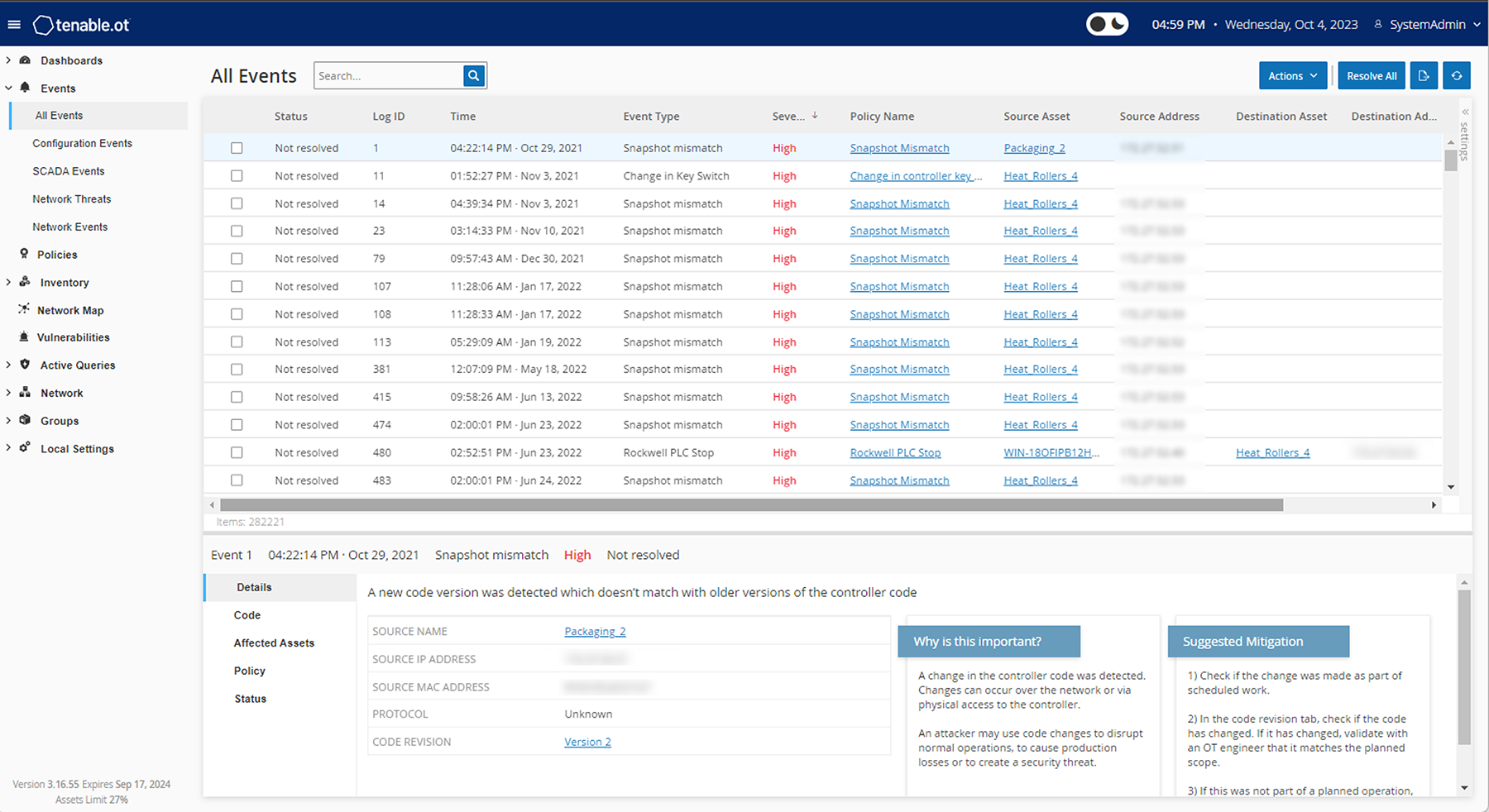This screenshot has width=1489, height=812.
Task: Click the Severity column sort arrow
Action: 815,116
